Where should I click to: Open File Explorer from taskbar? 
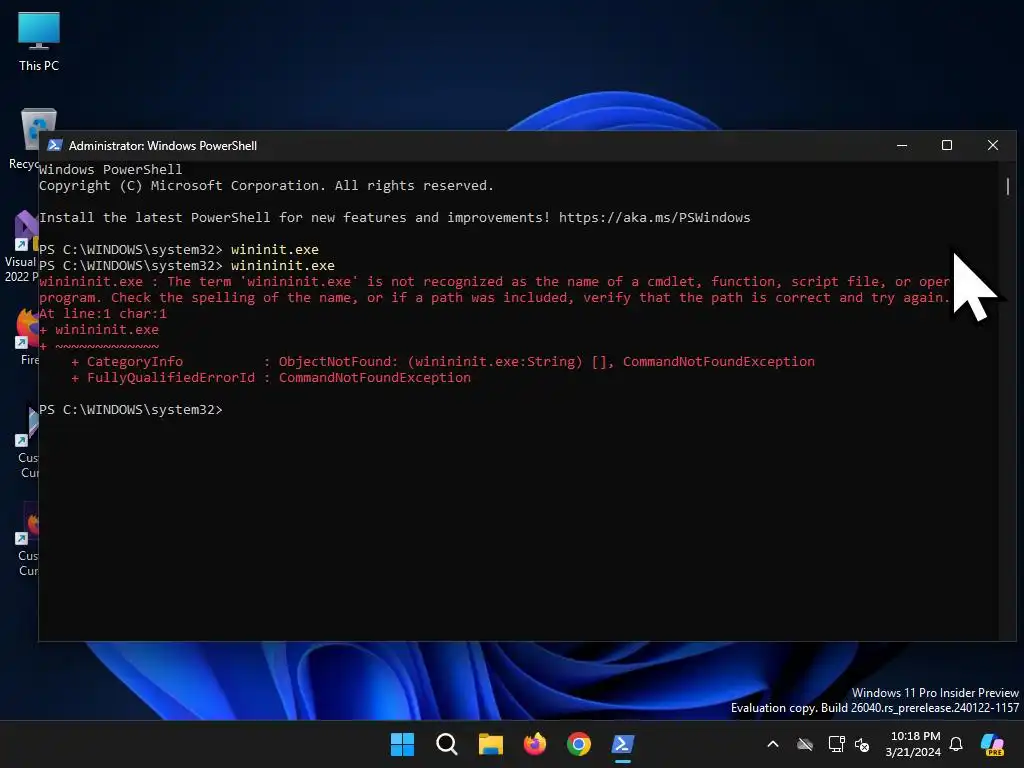490,744
